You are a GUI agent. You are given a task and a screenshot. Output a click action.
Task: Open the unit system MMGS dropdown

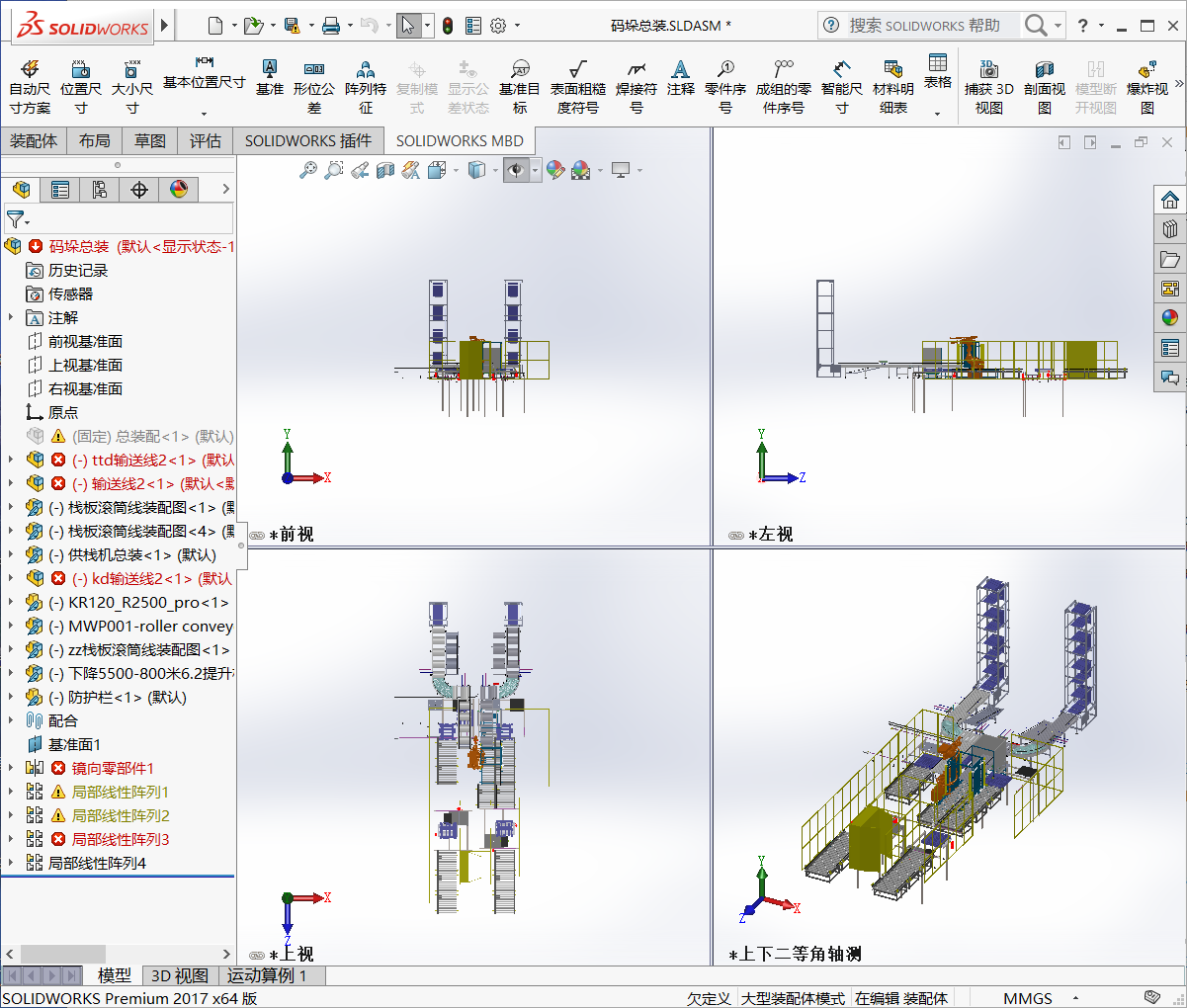click(1075, 998)
